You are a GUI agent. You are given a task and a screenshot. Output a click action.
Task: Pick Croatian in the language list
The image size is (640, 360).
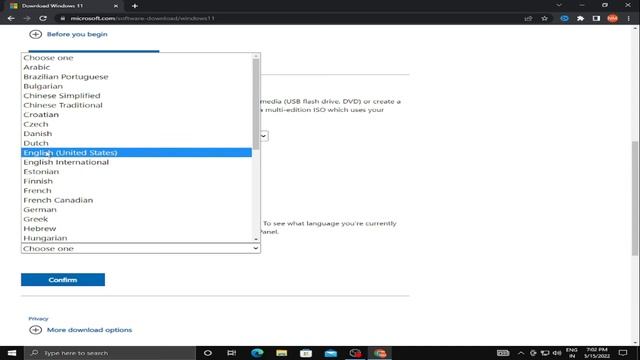pyautogui.click(x=136, y=115)
